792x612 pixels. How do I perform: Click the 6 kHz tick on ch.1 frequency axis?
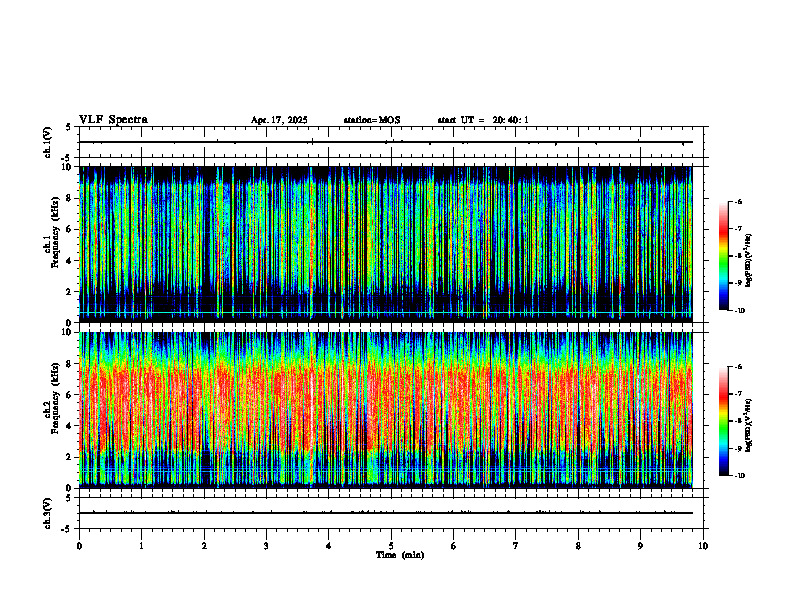pyautogui.click(x=70, y=229)
